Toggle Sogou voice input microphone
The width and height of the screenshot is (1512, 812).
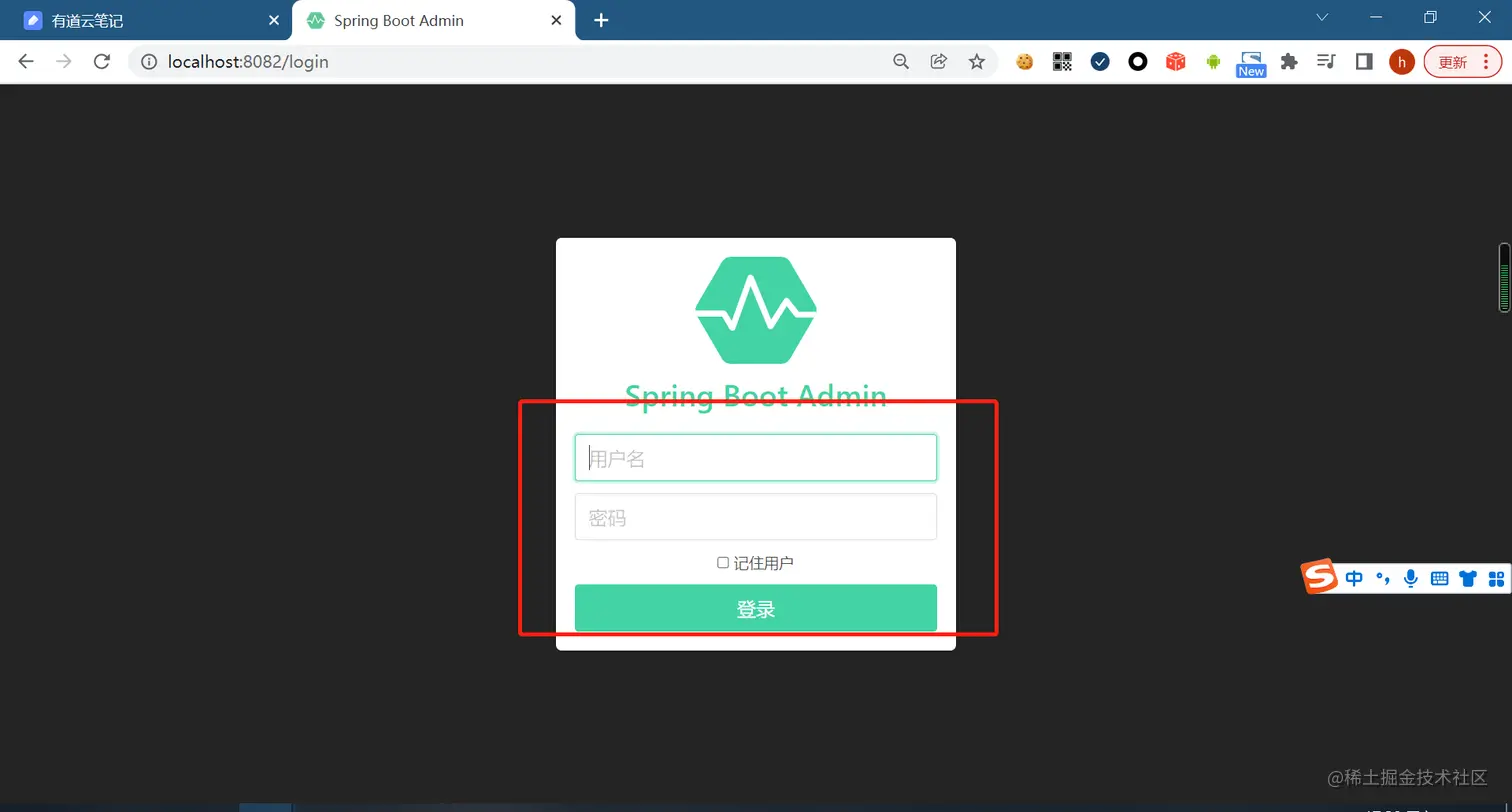click(1411, 578)
